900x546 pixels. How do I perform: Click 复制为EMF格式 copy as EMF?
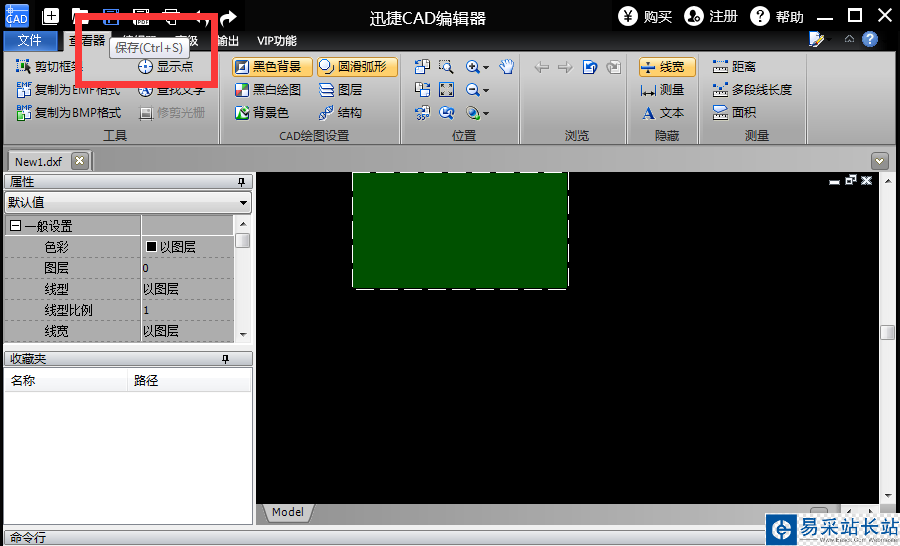click(69, 90)
